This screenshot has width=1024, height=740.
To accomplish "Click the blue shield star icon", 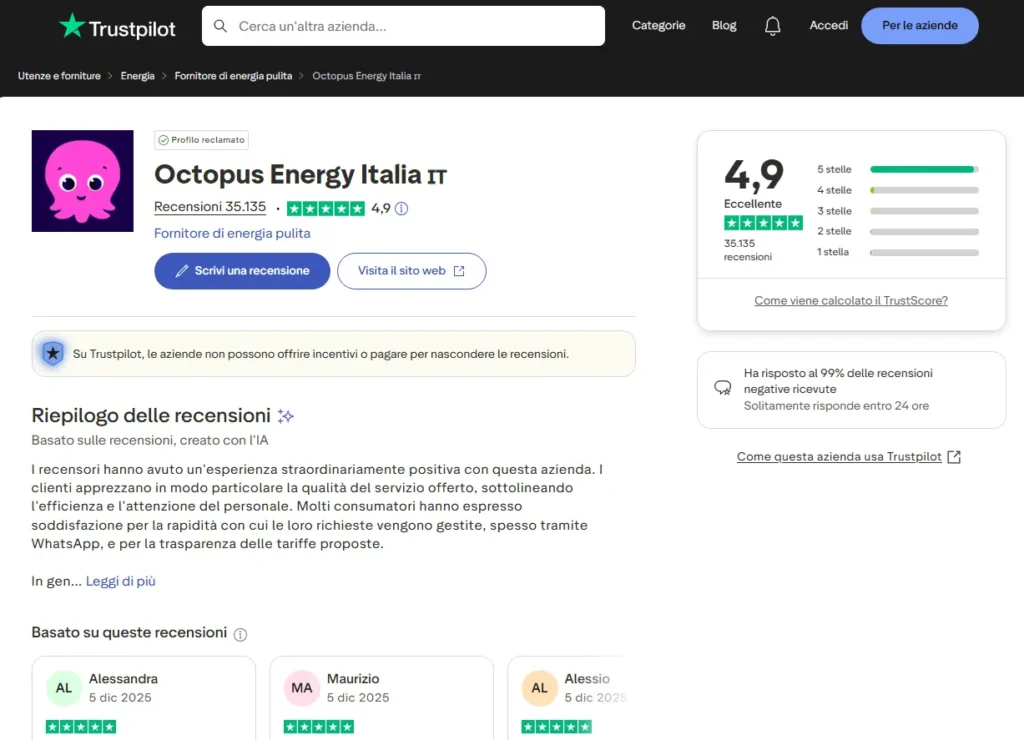I will [x=53, y=354].
